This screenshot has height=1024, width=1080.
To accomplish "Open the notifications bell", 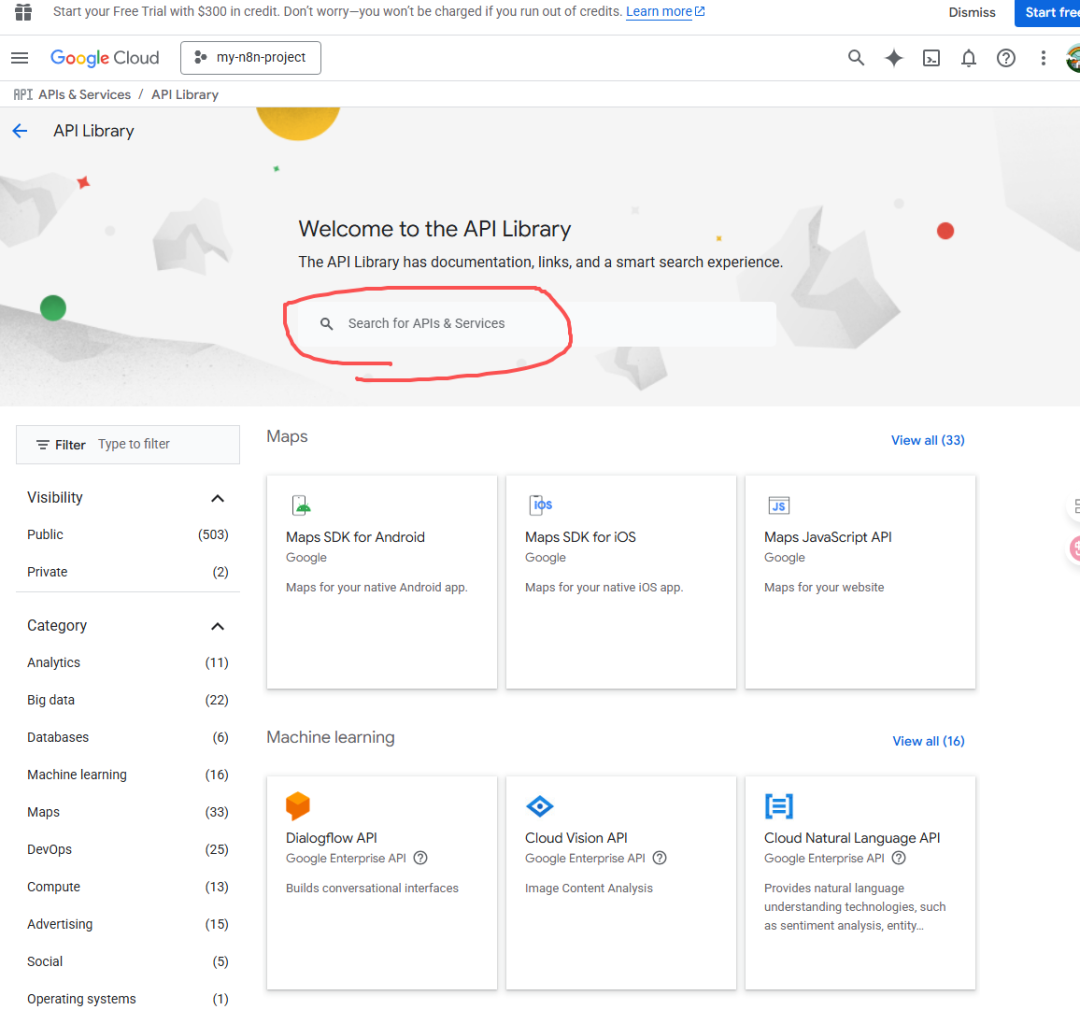I will 968,58.
